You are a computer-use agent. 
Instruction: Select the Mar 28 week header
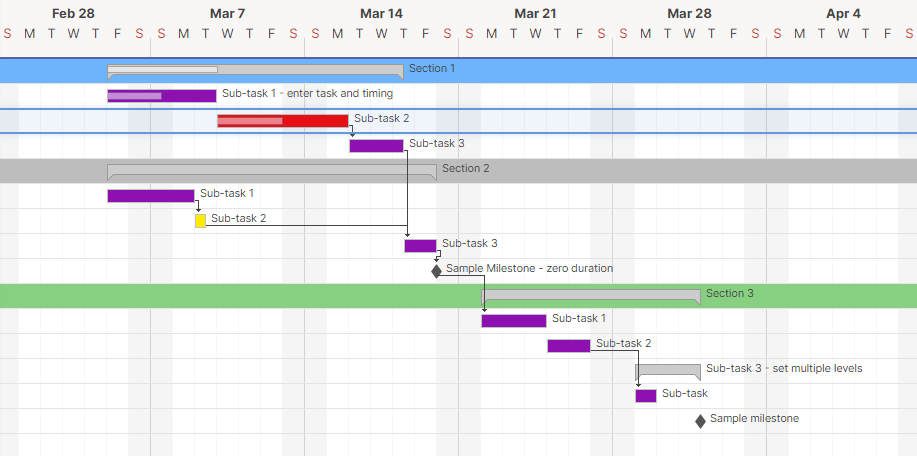coord(689,14)
